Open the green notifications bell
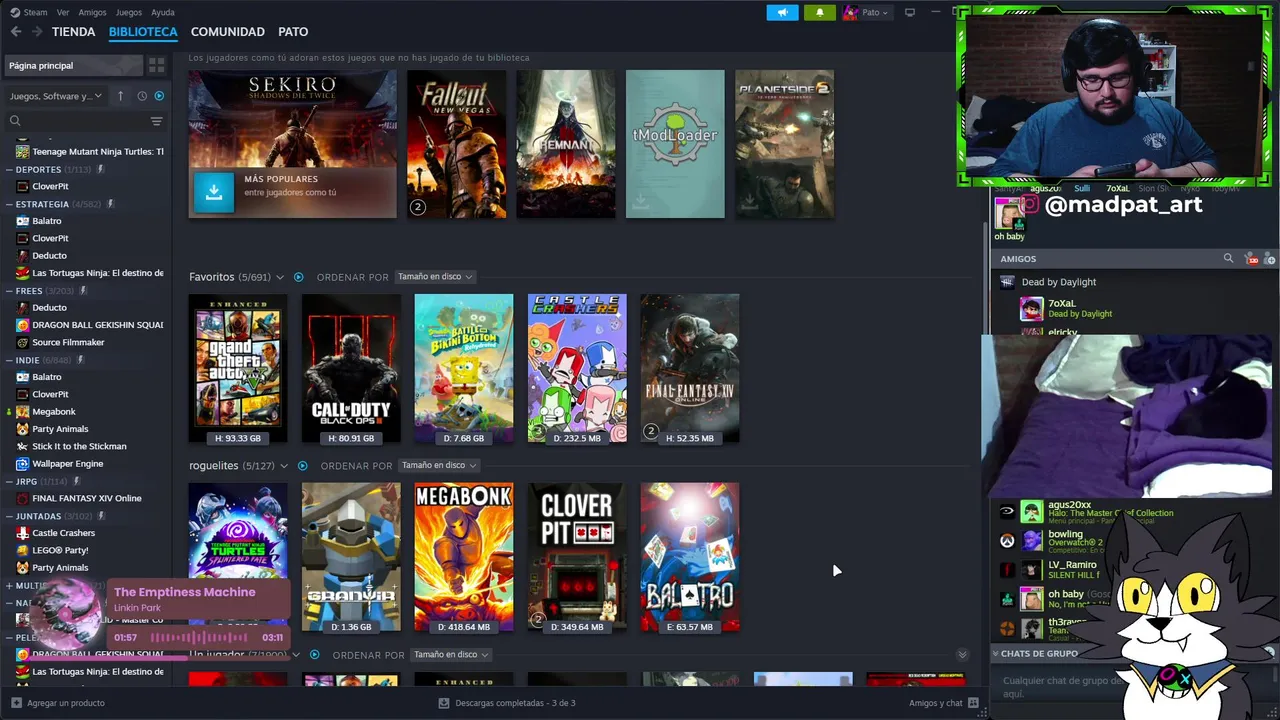Viewport: 1280px width, 720px height. [x=820, y=12]
